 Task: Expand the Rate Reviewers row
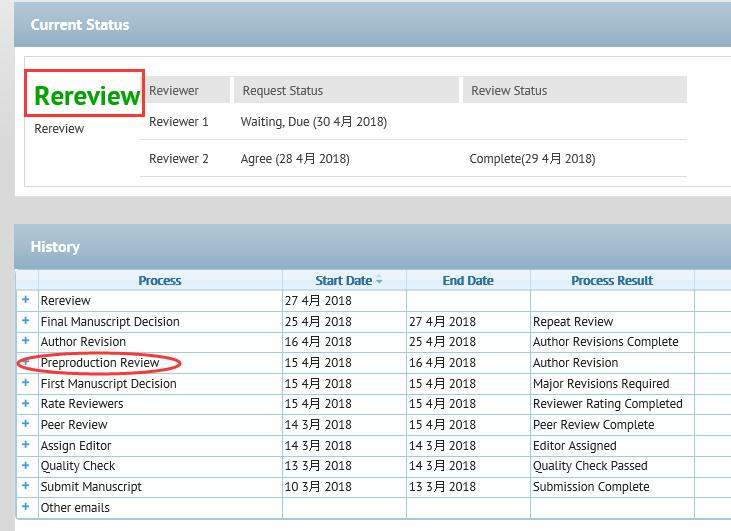(26, 404)
